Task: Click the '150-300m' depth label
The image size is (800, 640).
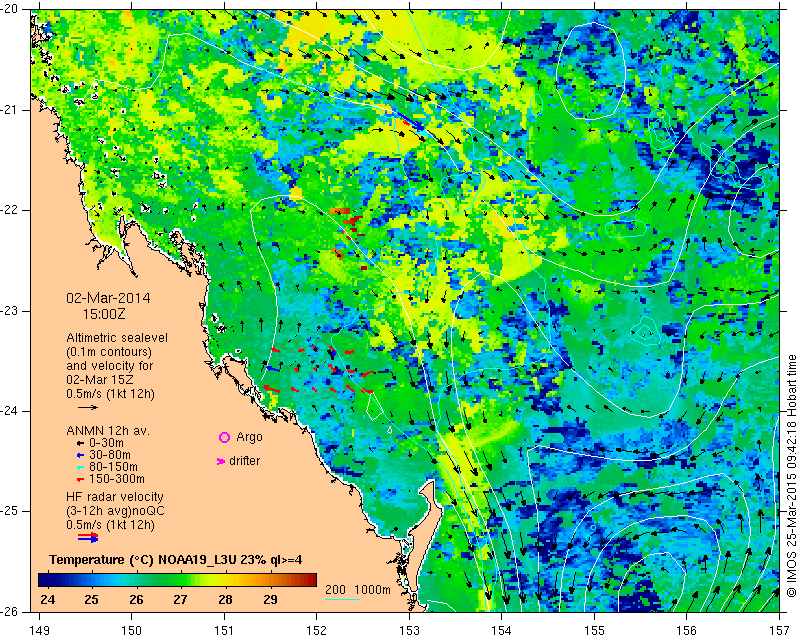Action: 117,479
